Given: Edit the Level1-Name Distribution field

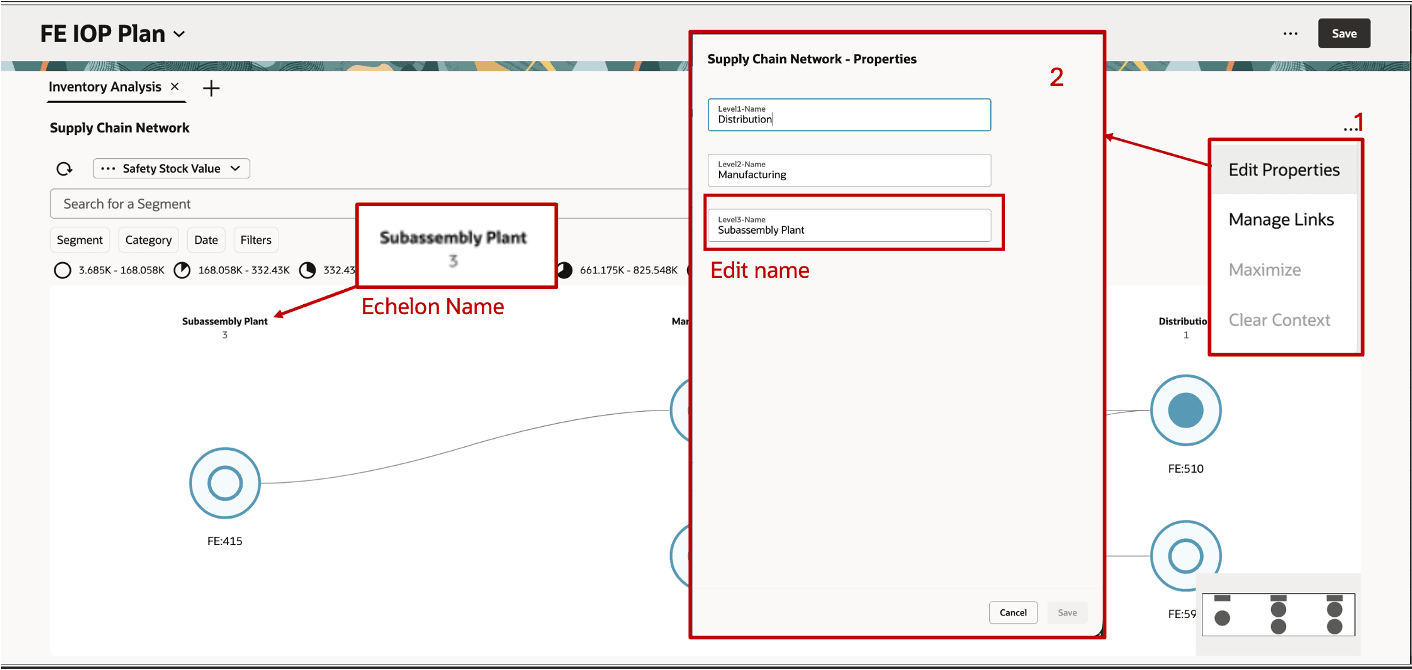Looking at the screenshot, I should [849, 115].
